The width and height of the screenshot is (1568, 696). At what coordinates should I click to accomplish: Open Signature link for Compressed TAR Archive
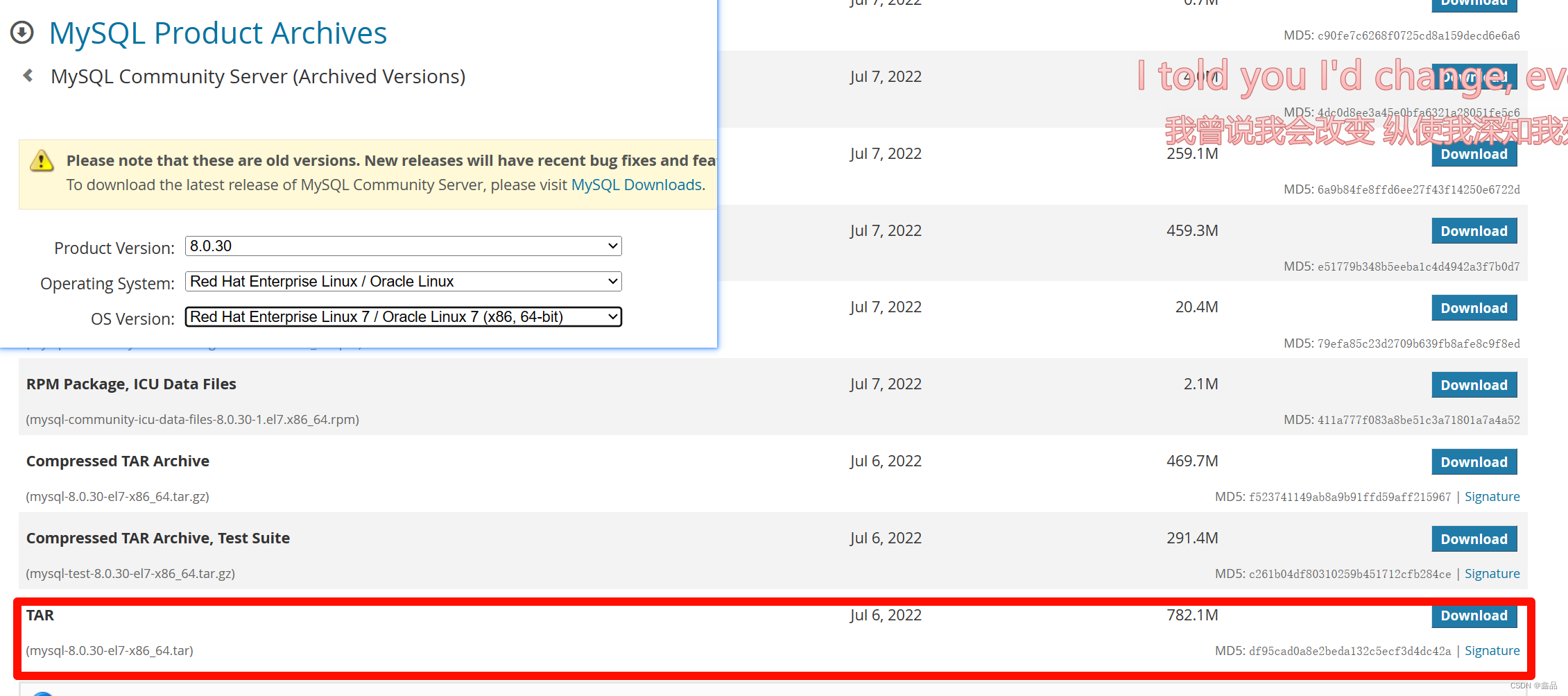[x=1492, y=497]
